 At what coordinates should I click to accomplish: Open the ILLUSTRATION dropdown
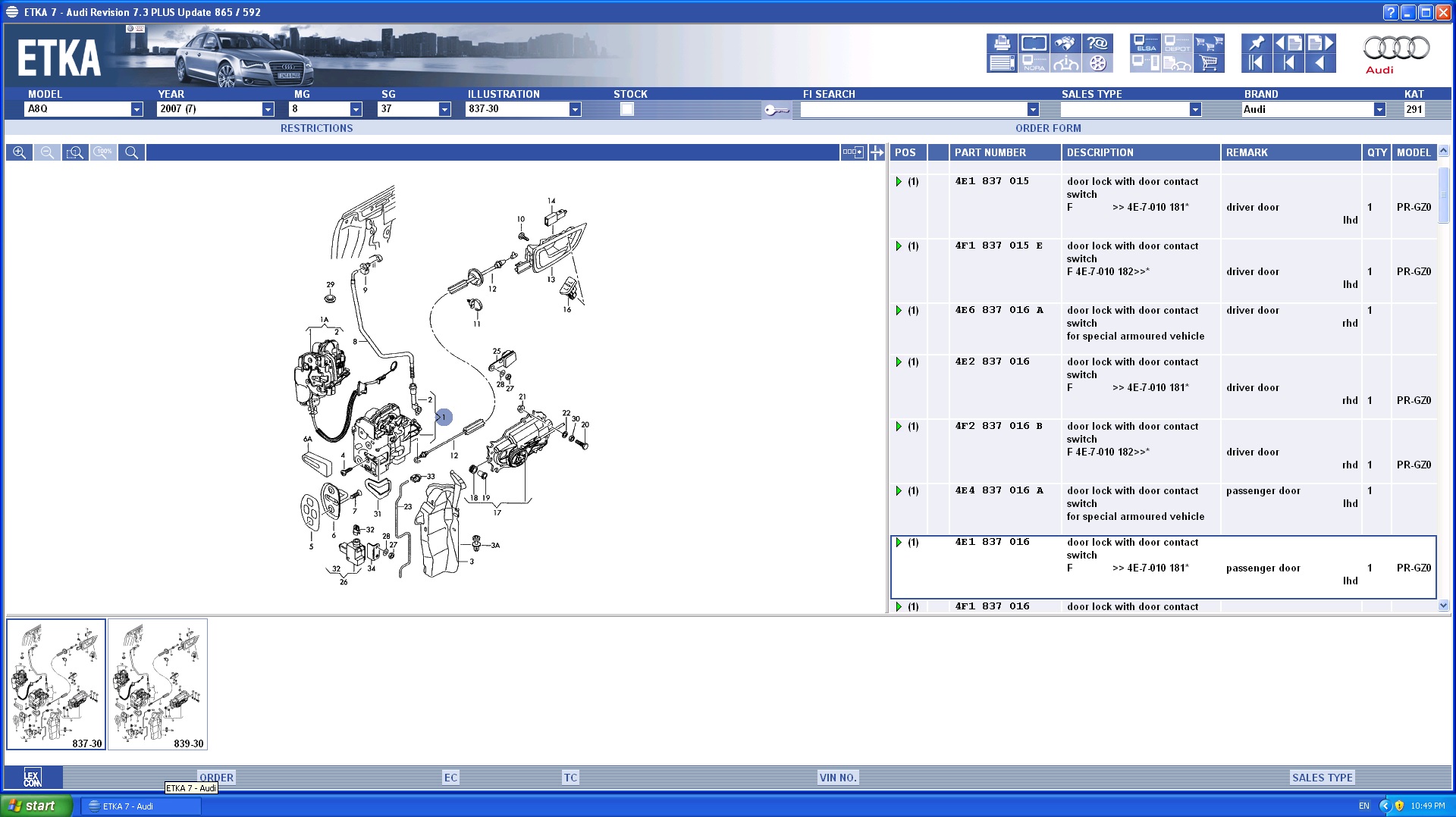(575, 109)
